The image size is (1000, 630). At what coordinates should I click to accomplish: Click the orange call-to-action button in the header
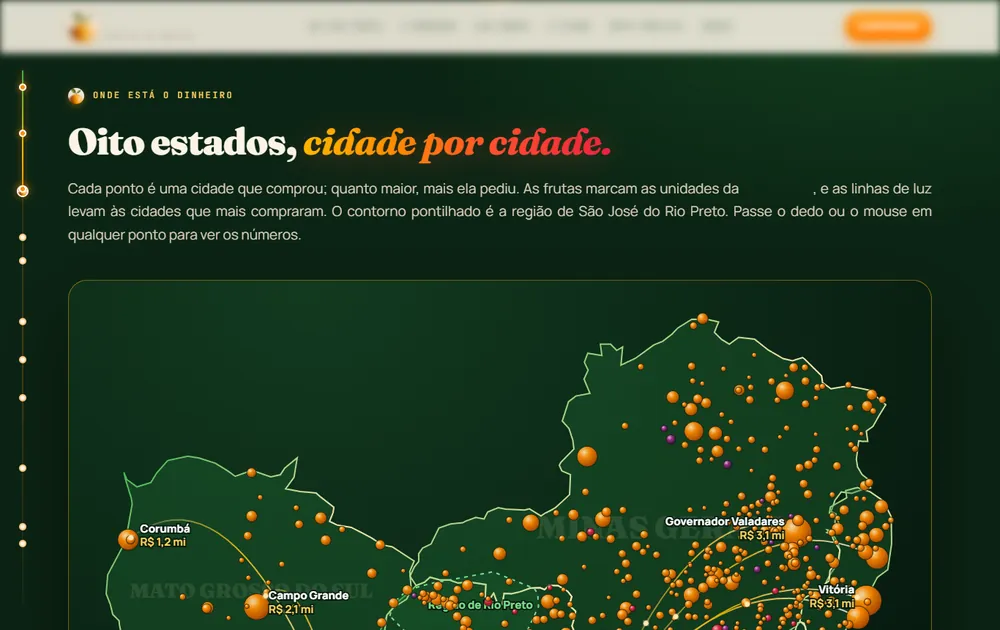pyautogui.click(x=888, y=27)
